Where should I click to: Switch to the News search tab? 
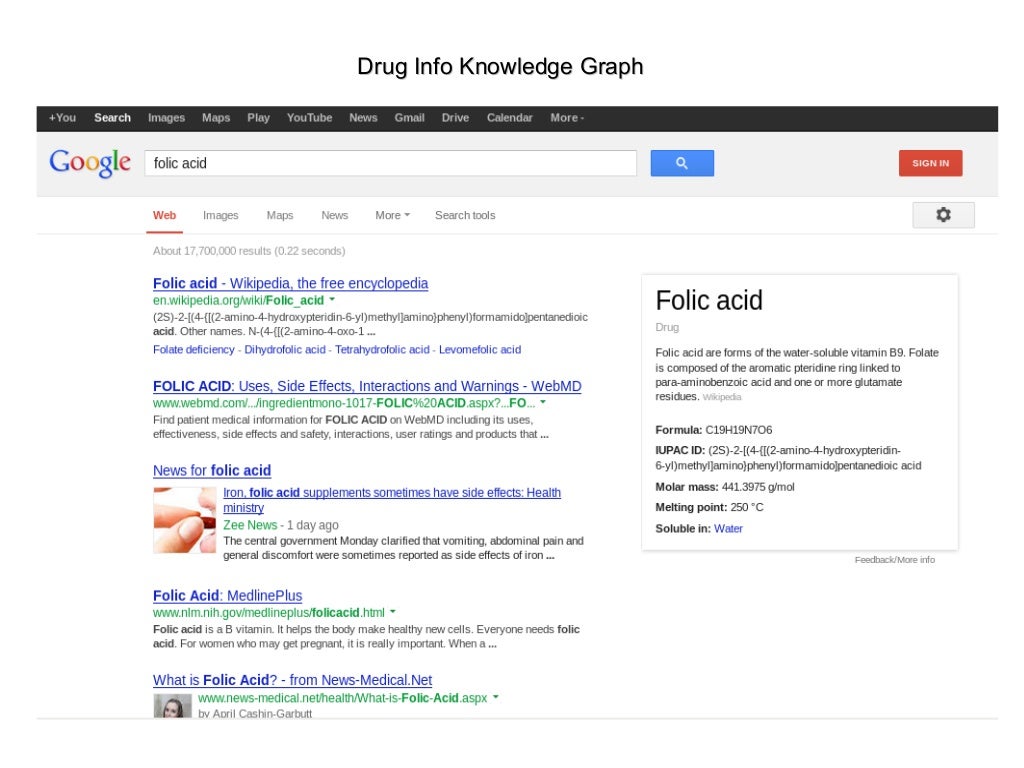(x=334, y=216)
